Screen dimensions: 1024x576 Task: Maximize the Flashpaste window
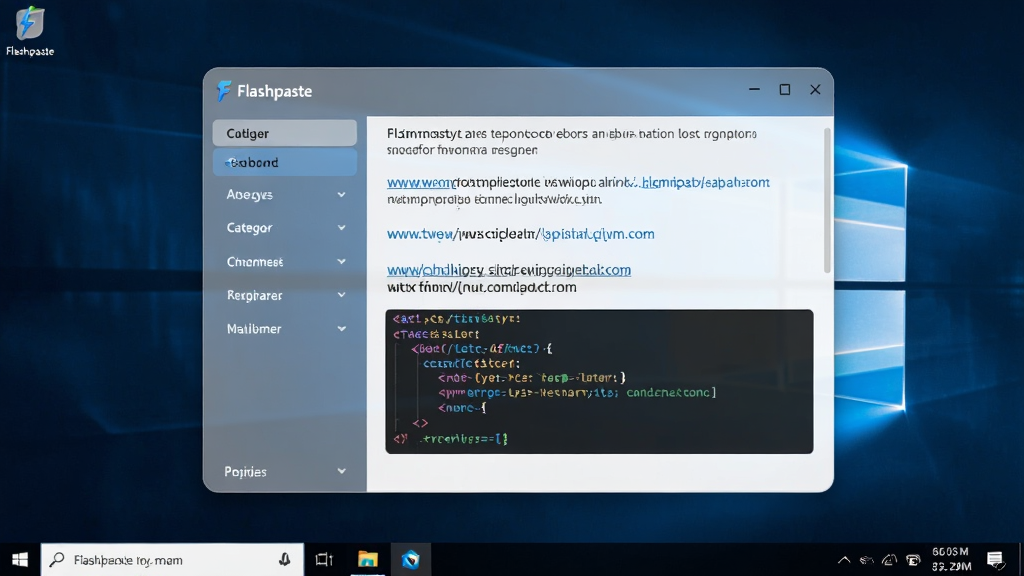[785, 89]
